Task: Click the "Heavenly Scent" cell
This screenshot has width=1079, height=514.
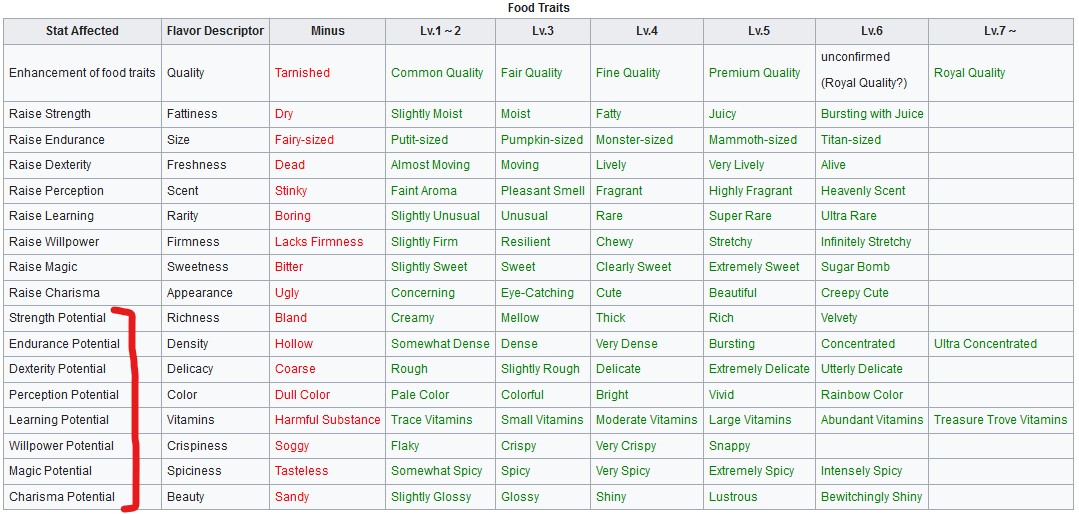Action: click(x=863, y=191)
